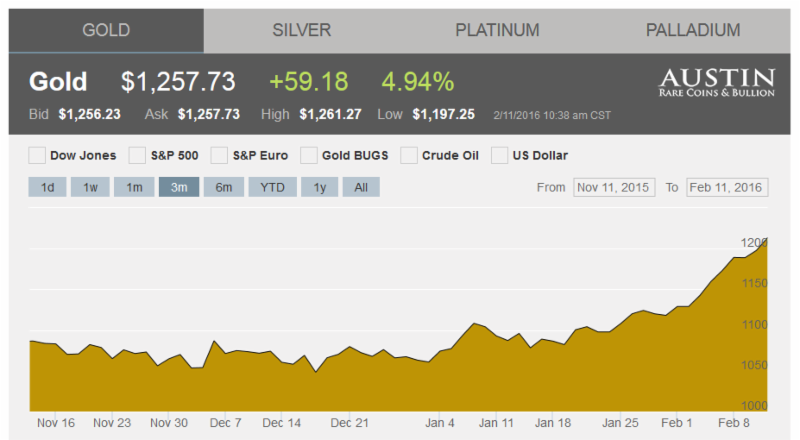Switch to the Silver tab

tap(301, 30)
